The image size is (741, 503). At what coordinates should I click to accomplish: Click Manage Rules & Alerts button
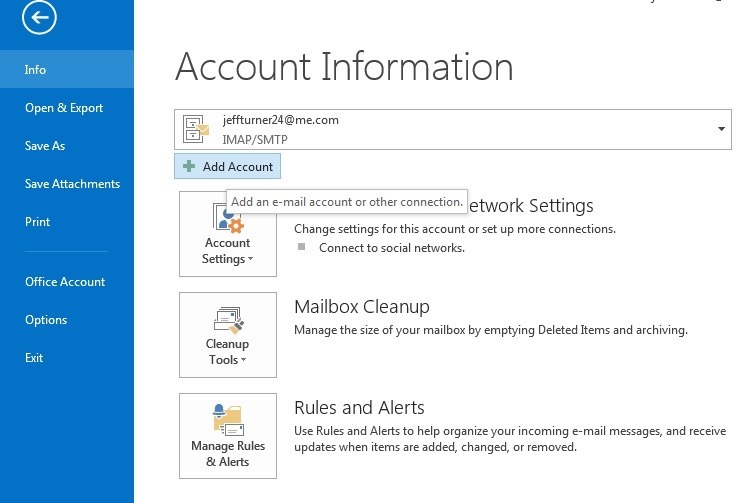pyautogui.click(x=228, y=436)
